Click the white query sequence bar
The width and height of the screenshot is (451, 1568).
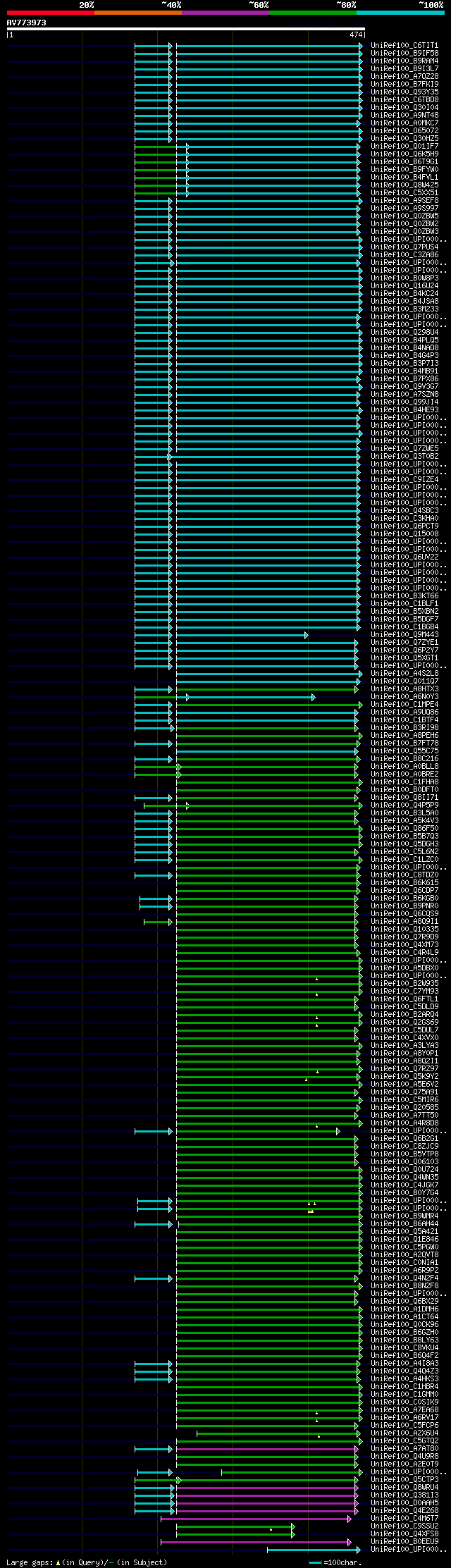point(185,29)
